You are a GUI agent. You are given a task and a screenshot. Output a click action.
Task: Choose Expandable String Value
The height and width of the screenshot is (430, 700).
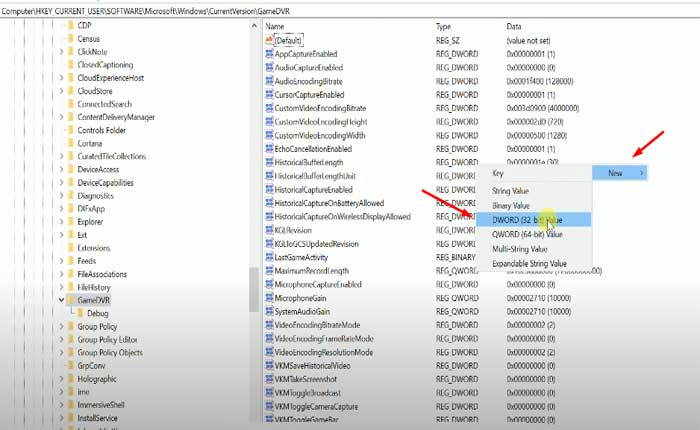click(x=534, y=263)
